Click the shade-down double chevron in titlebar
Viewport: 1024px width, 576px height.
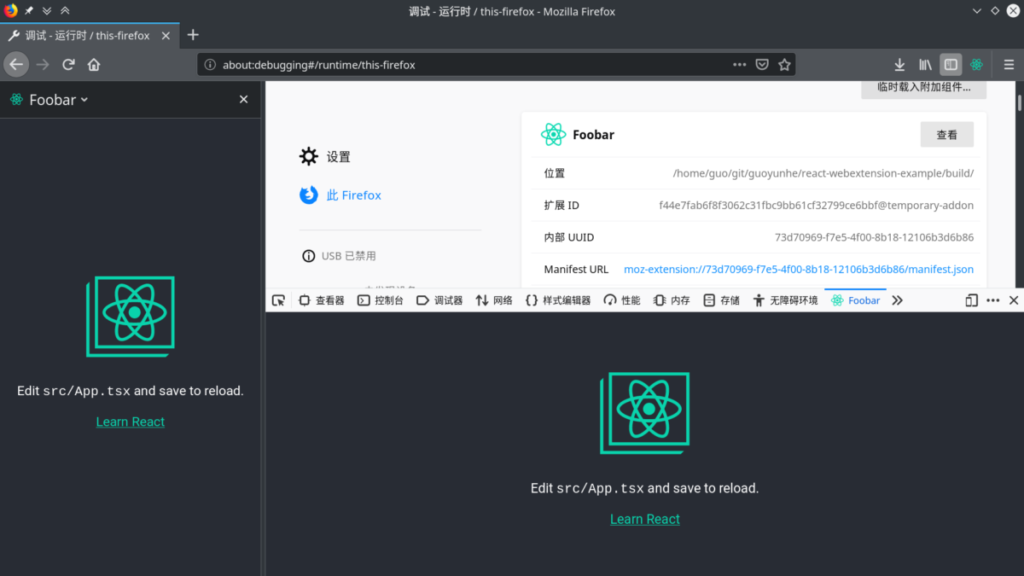[x=46, y=10]
